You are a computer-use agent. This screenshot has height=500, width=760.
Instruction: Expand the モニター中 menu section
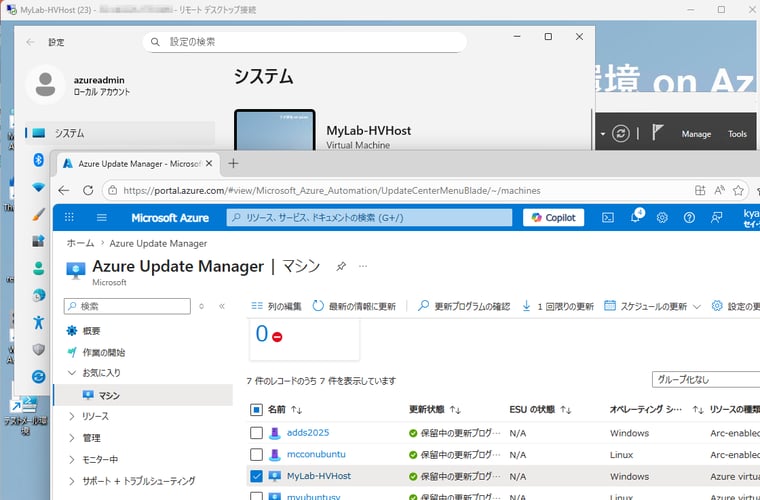[x=72, y=459]
